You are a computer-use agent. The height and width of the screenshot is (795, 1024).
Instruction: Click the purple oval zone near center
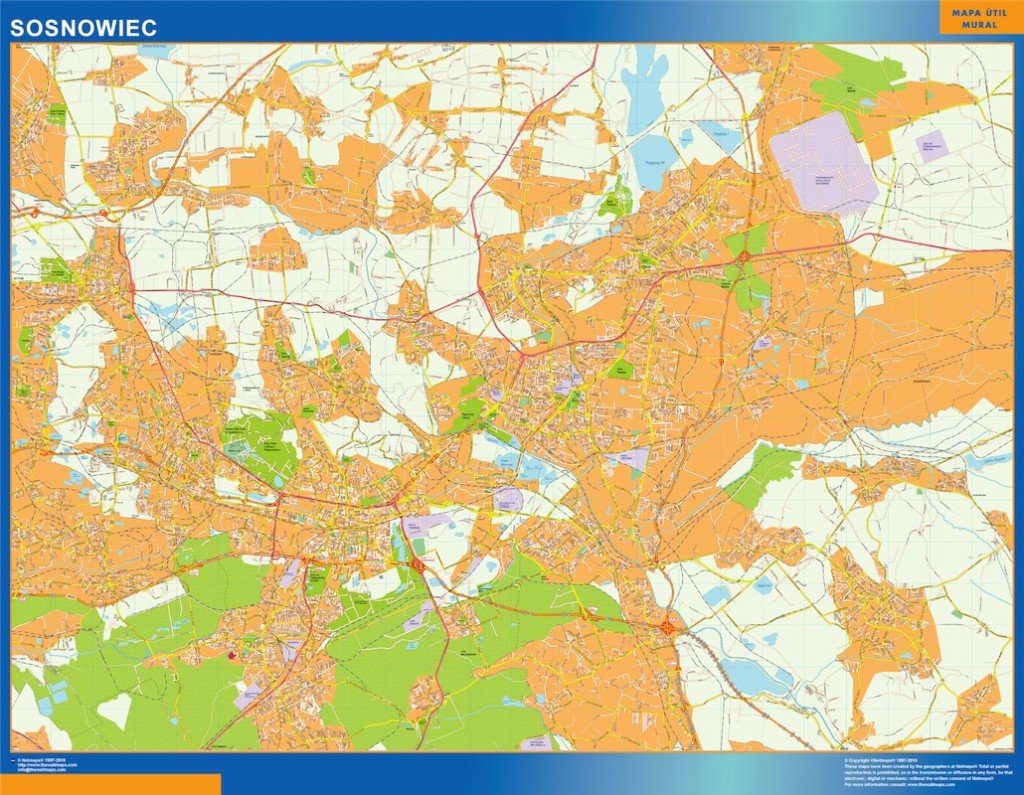click(507, 500)
